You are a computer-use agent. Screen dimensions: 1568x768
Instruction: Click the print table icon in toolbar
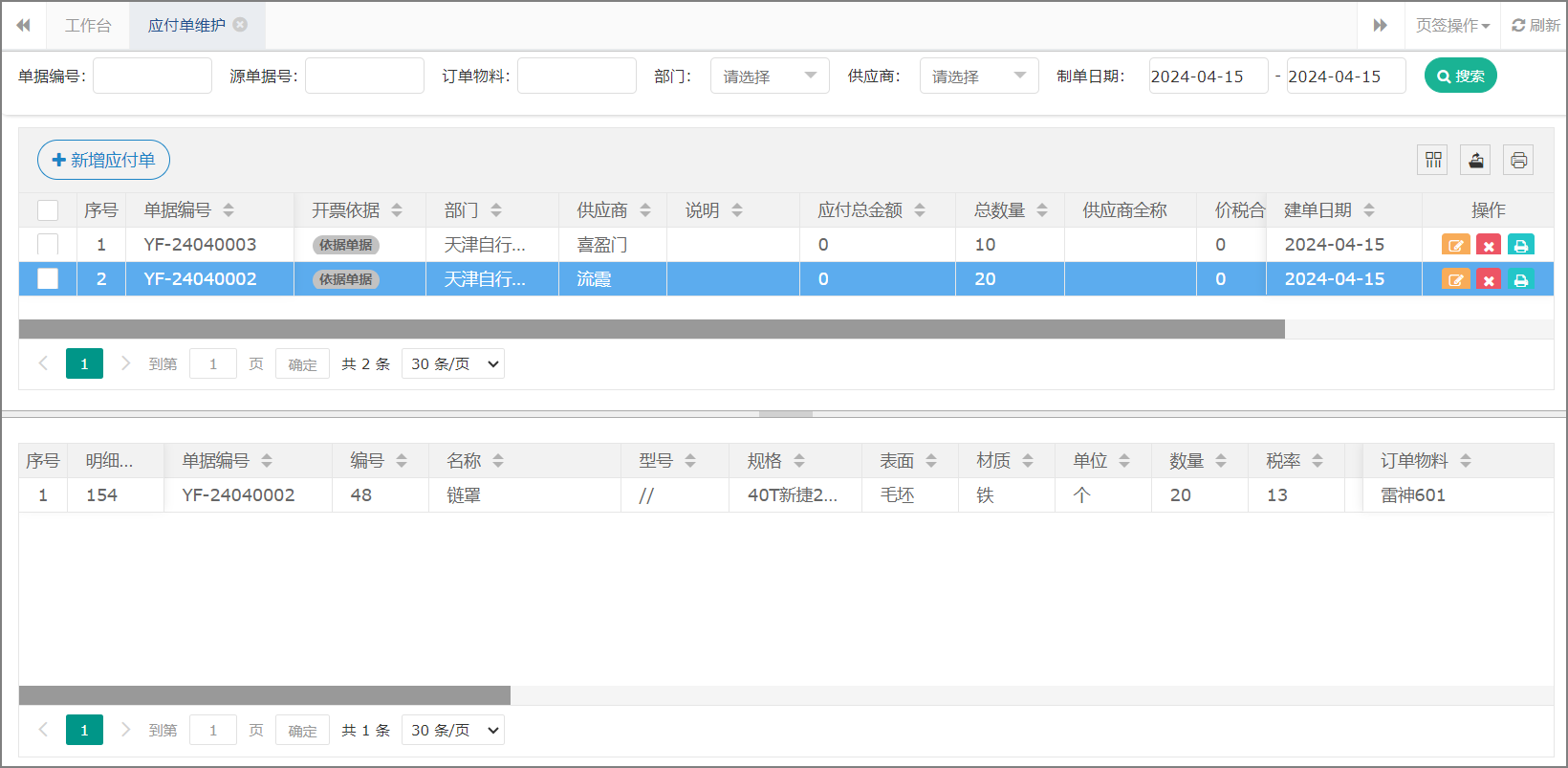click(1518, 160)
